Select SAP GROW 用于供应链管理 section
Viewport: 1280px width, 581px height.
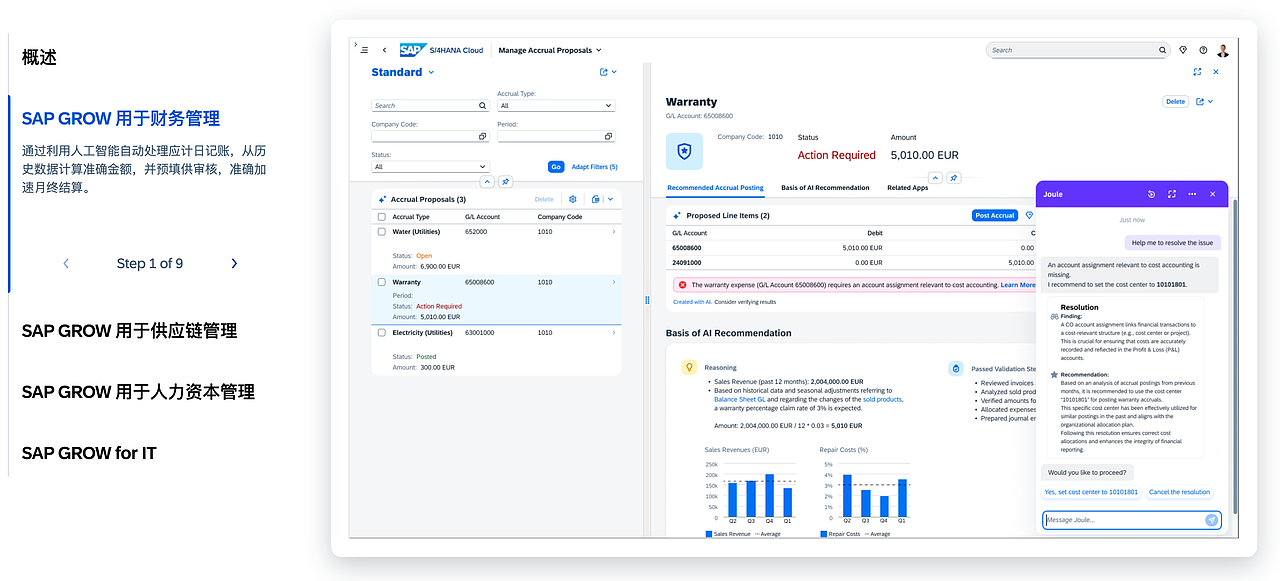tap(130, 331)
